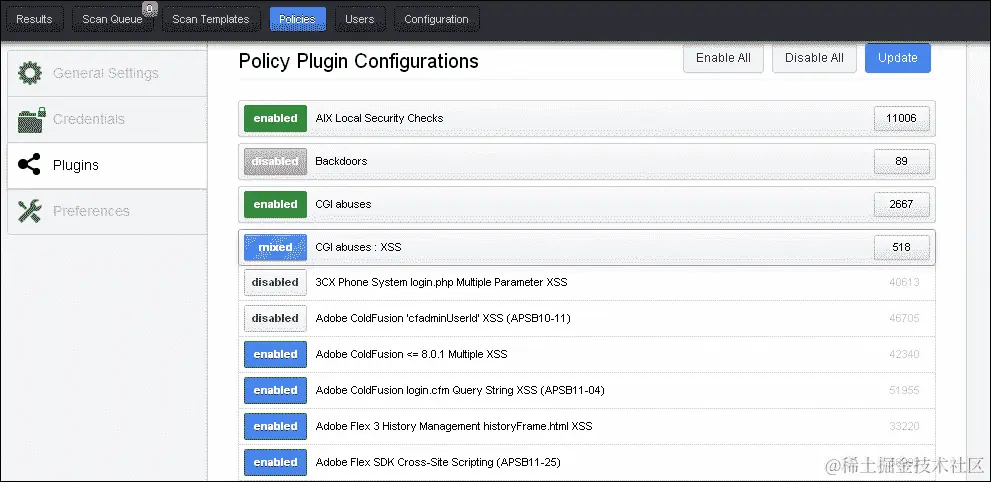This screenshot has height=482, width=991.
Task: Collapse the CGI abuses : XSS family
Action: click(587, 247)
